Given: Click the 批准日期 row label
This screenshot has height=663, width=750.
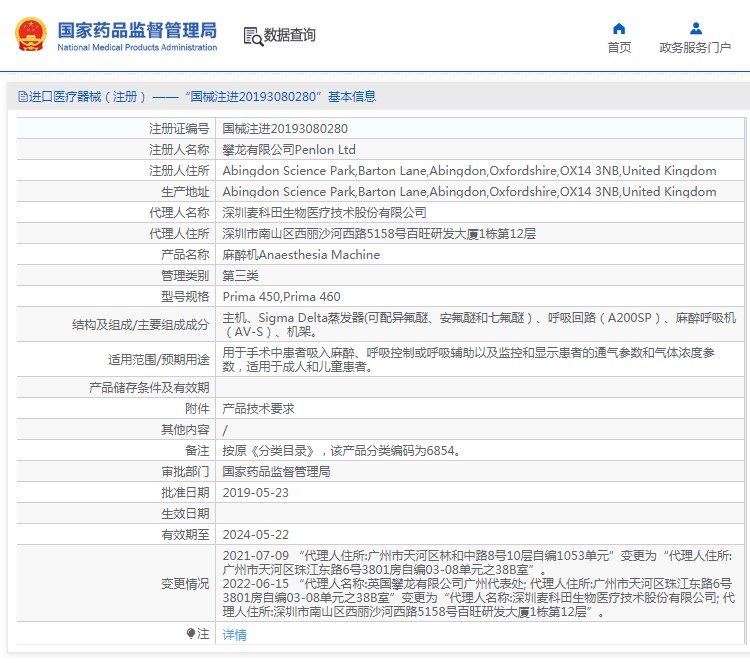Looking at the screenshot, I should pos(185,493).
